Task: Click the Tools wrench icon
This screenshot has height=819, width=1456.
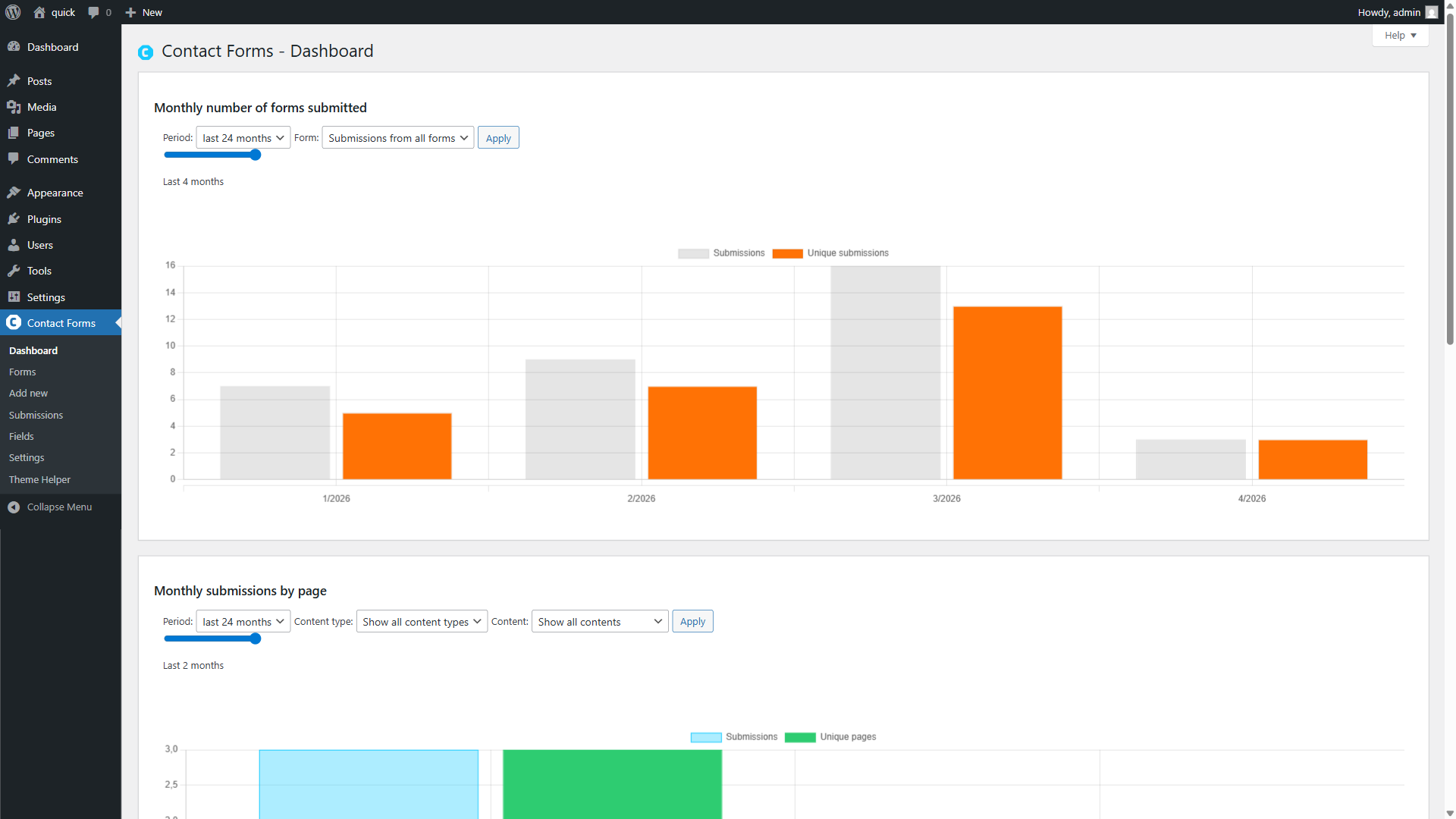Action: coord(14,271)
